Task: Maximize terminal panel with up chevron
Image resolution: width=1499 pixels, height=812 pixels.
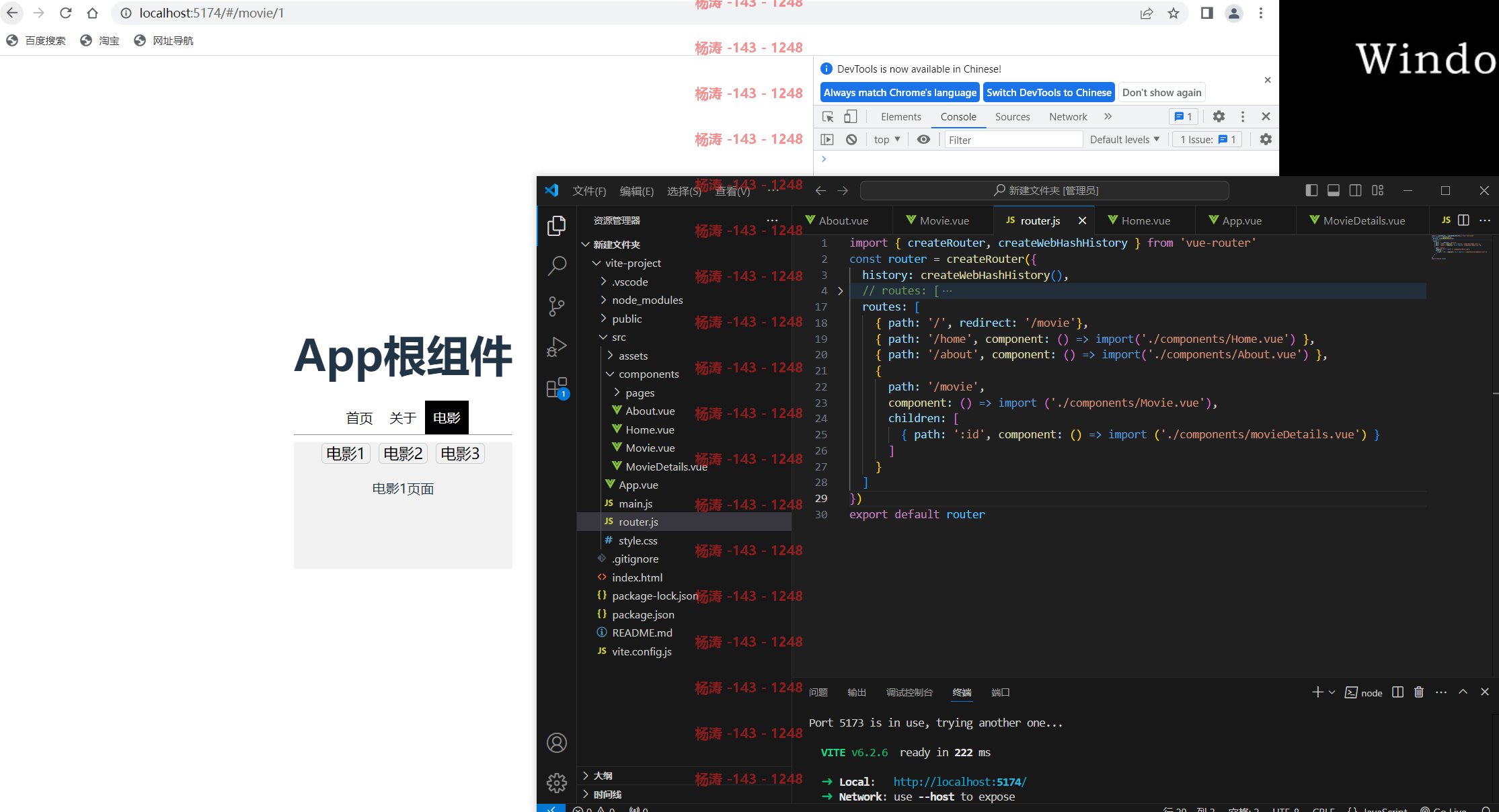Action: coord(1463,692)
